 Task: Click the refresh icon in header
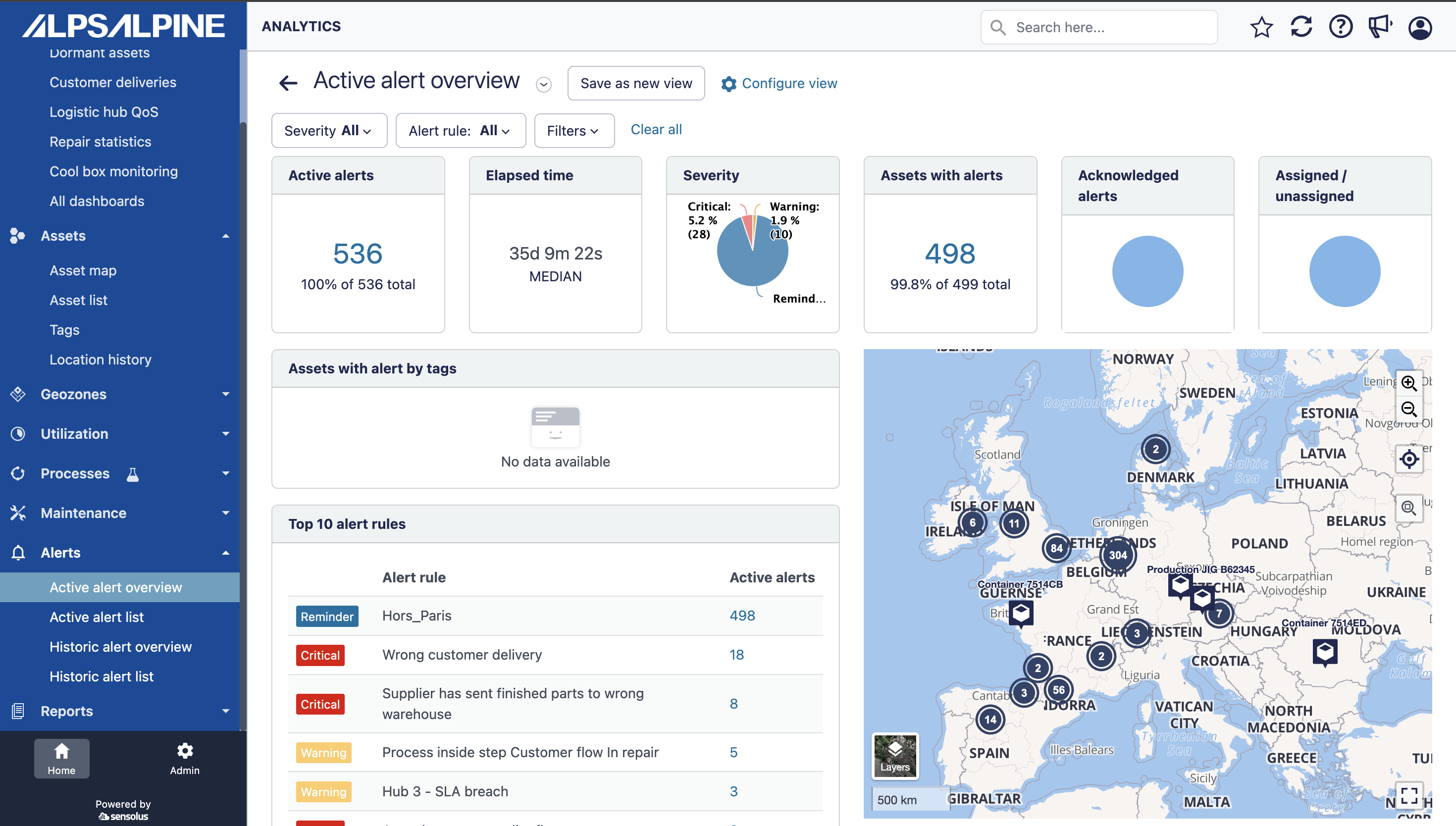click(x=1300, y=27)
